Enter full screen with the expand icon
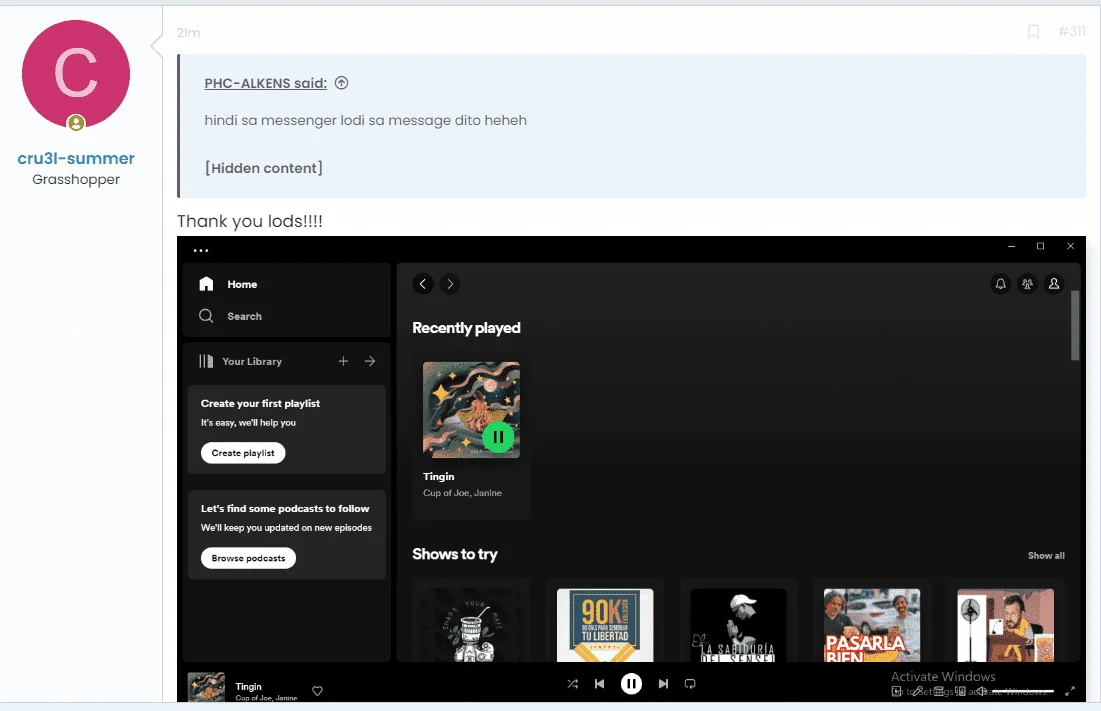The width and height of the screenshot is (1101, 711). coord(1070,691)
